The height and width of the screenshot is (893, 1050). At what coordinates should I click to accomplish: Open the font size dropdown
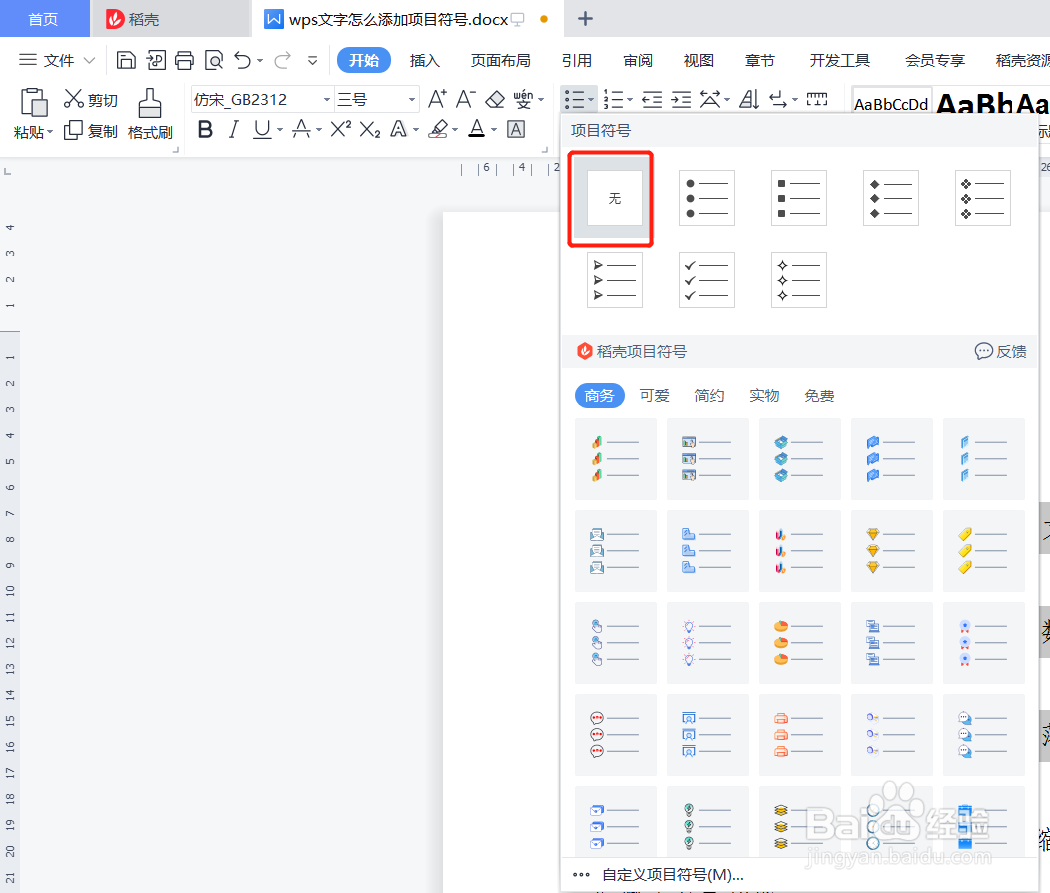[412, 99]
